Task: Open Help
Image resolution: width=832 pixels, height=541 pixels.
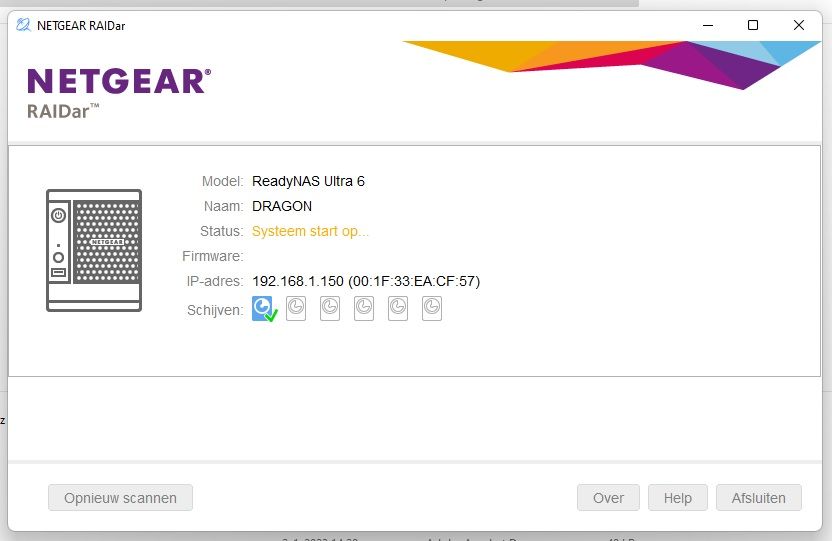Action: click(x=678, y=498)
